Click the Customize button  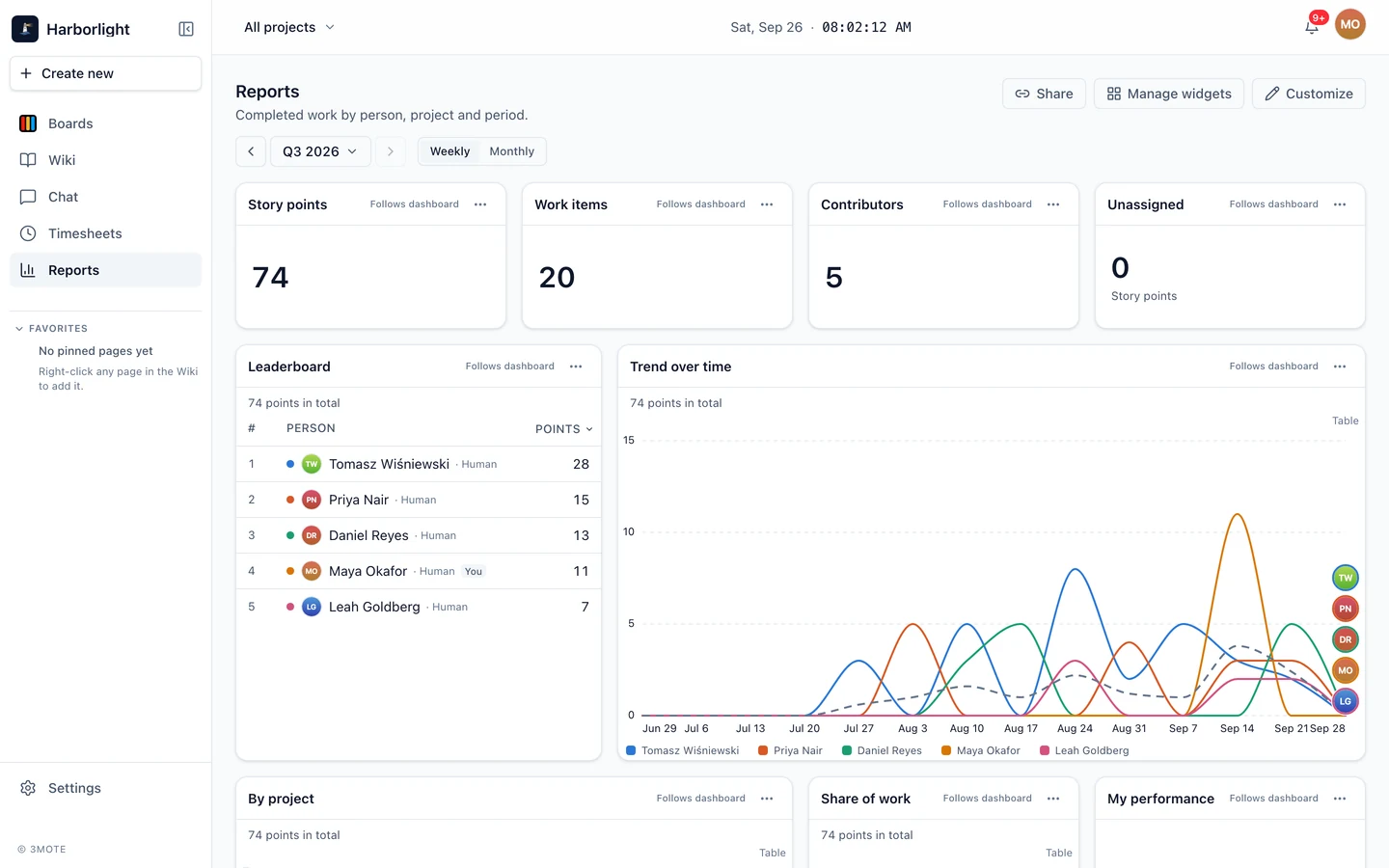(1309, 94)
